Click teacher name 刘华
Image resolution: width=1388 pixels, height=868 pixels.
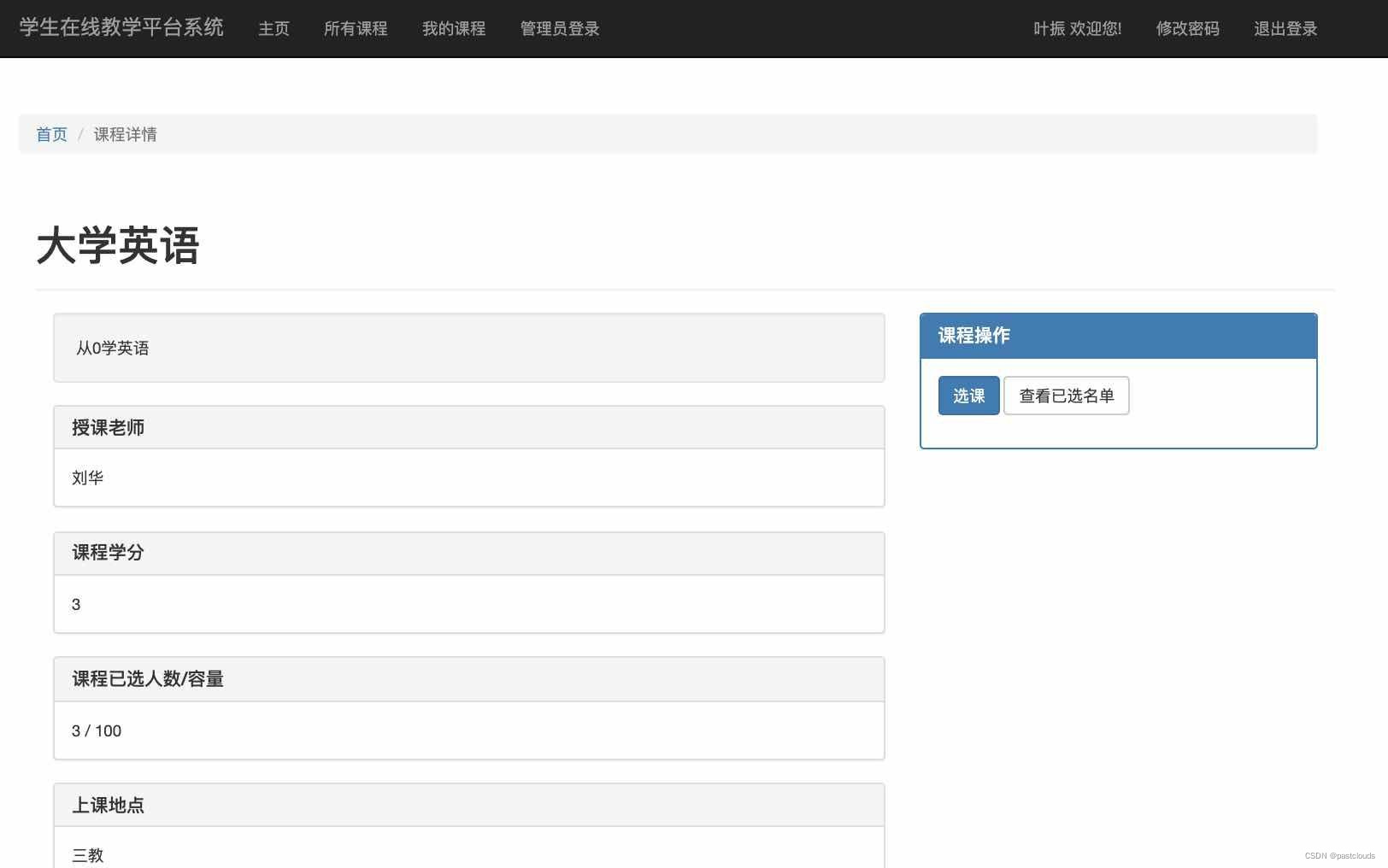(x=88, y=478)
